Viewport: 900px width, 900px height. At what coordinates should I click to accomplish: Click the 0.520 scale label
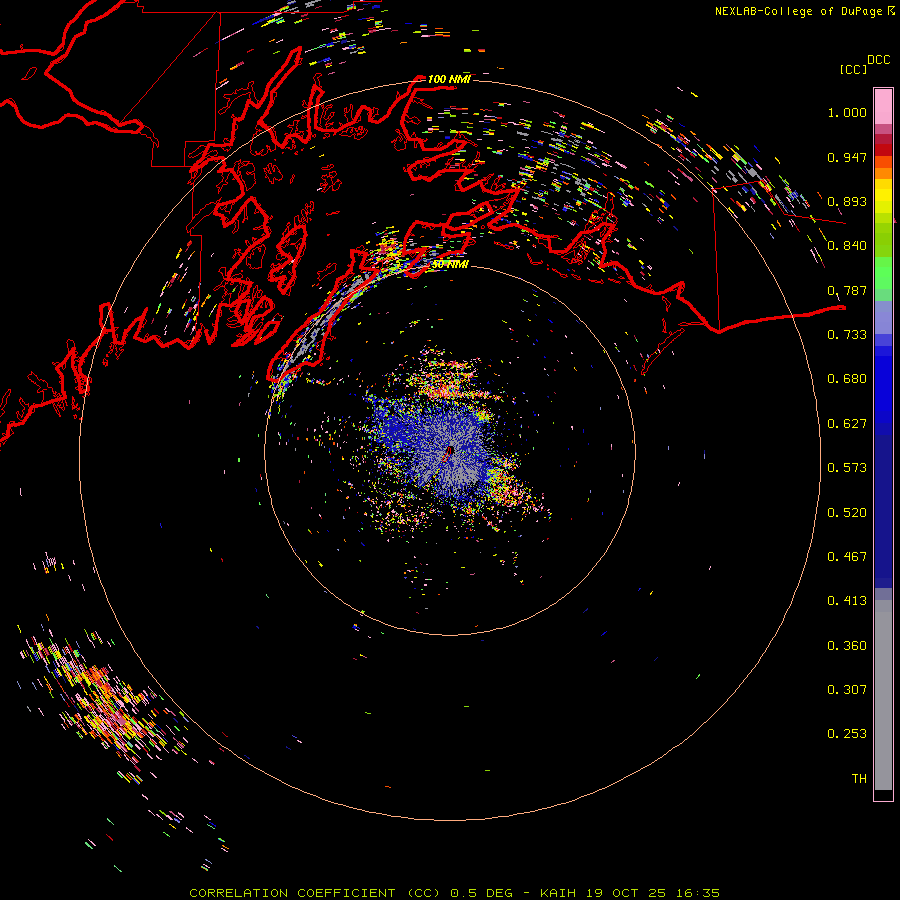click(x=847, y=513)
